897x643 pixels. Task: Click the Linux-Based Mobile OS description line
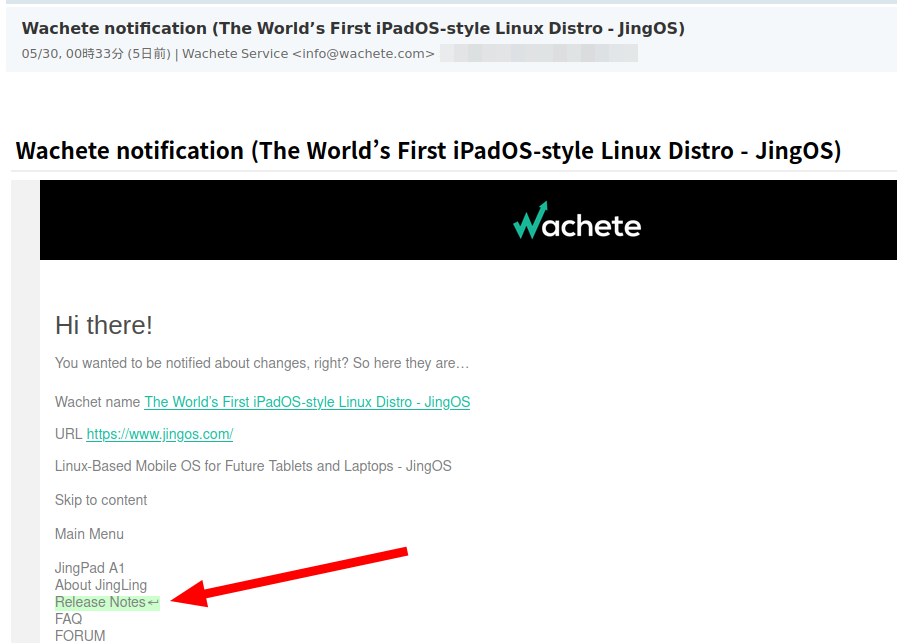[x=253, y=466]
